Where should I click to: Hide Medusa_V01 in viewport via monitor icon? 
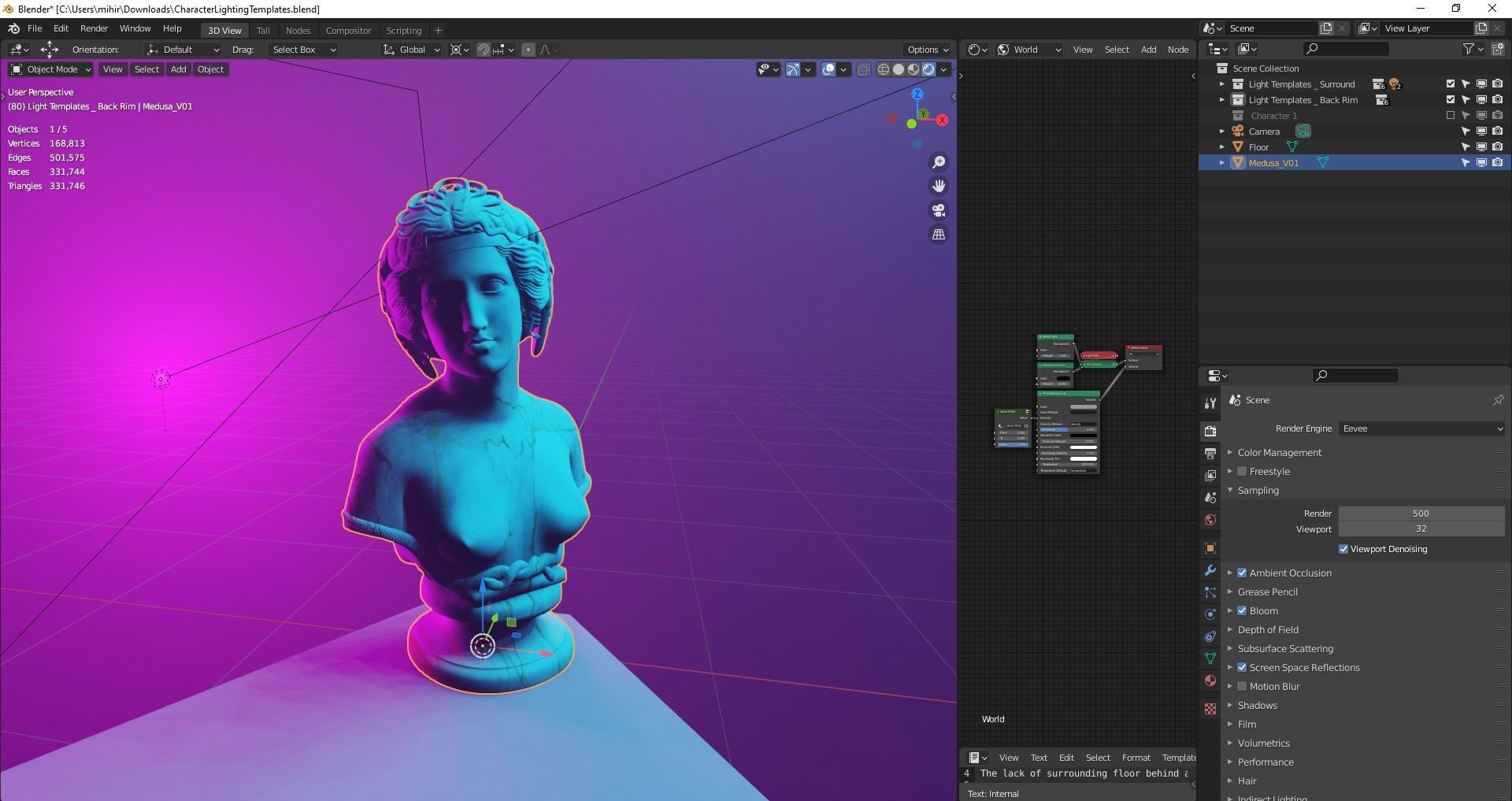pyautogui.click(x=1481, y=163)
